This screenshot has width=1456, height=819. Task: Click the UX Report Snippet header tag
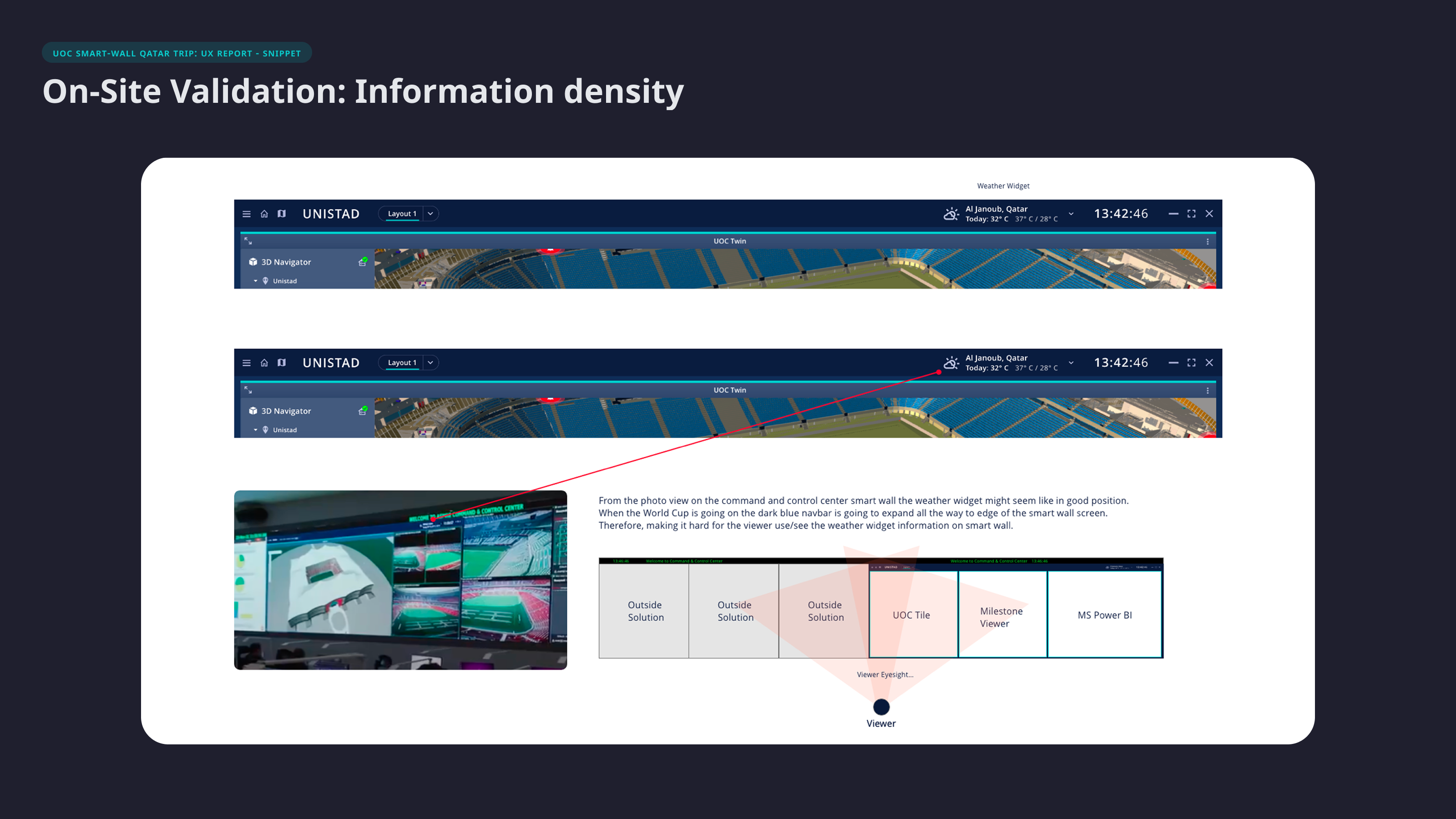click(x=177, y=53)
